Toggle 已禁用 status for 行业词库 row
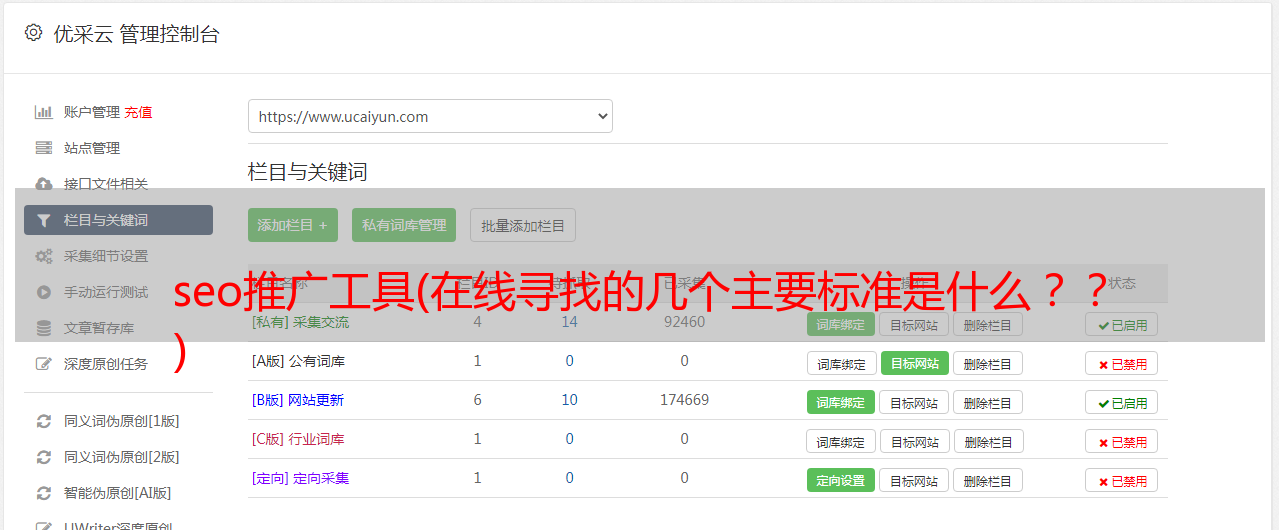 [x=1121, y=442]
